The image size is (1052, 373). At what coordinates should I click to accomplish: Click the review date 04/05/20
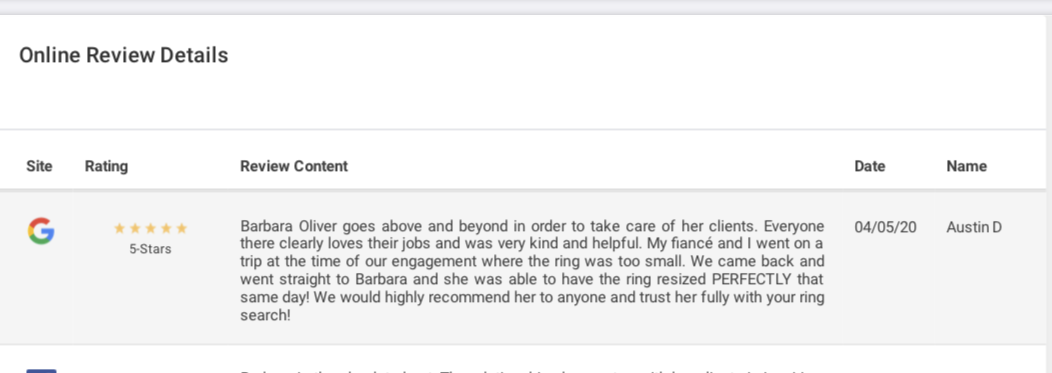[x=885, y=227]
